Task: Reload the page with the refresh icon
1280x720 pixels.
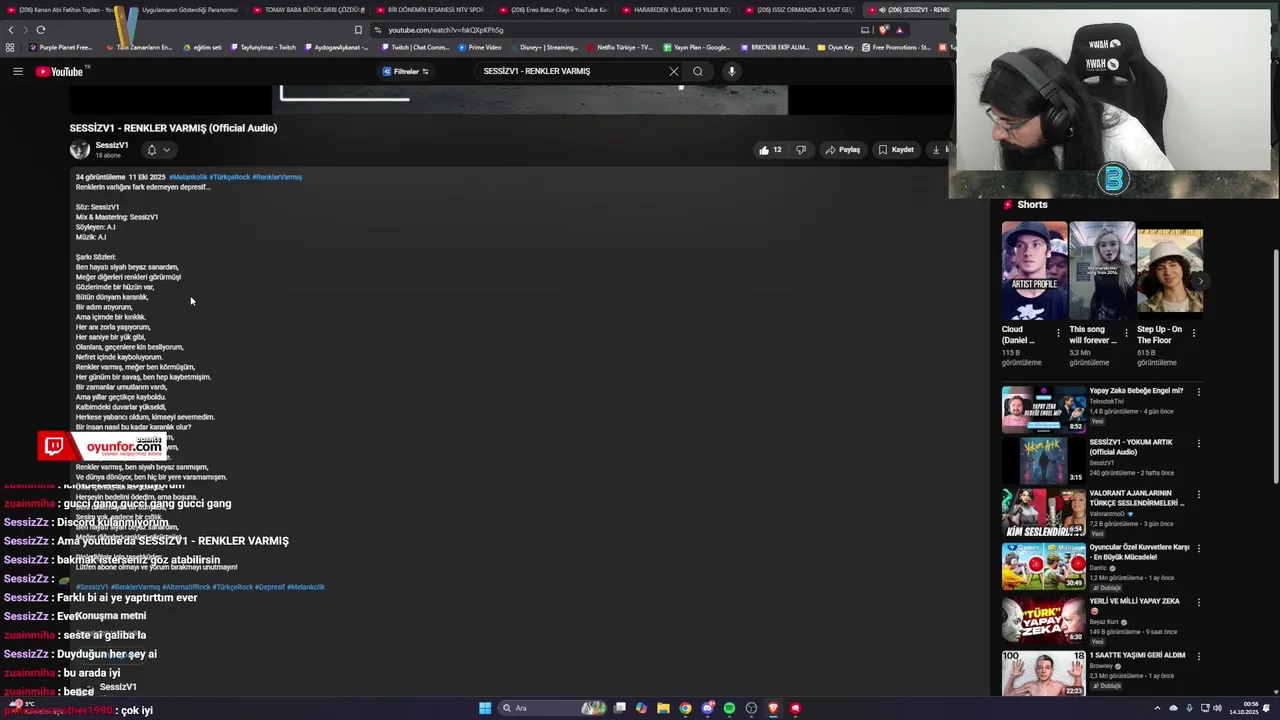Action: coord(40,30)
